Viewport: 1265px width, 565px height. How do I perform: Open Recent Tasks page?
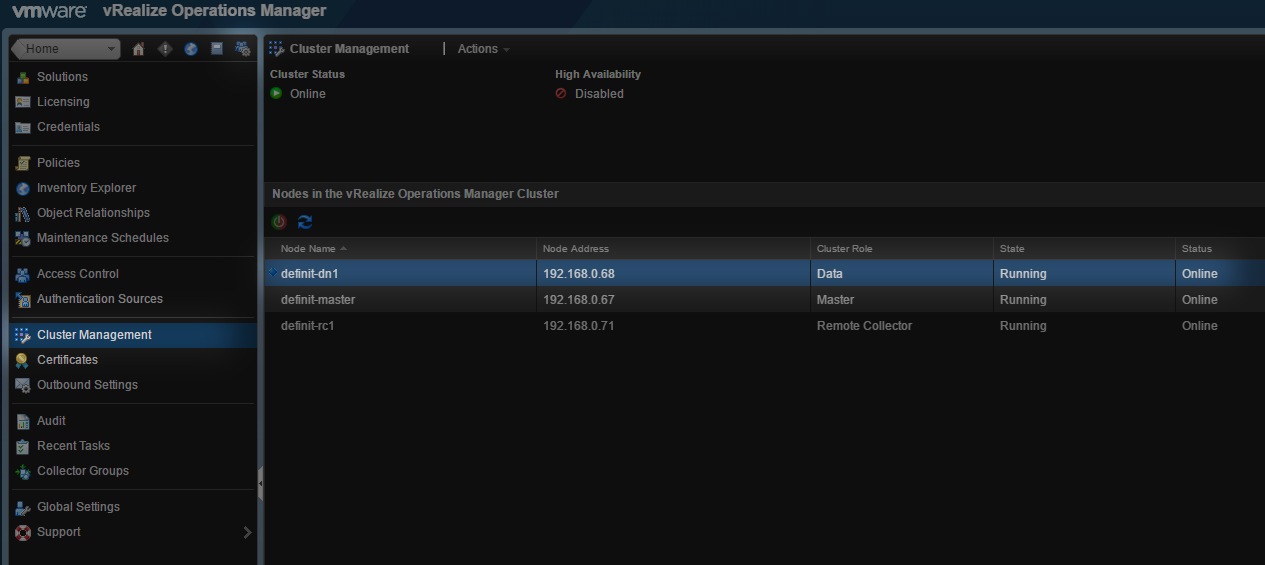(73, 446)
